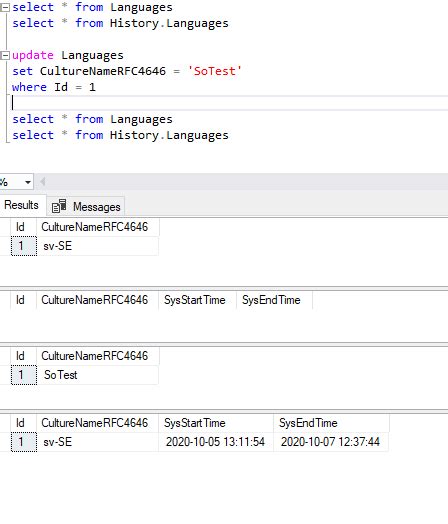Select the 'sv-SE' cell in first result grid
This screenshot has height=524, width=448.
click(98, 246)
